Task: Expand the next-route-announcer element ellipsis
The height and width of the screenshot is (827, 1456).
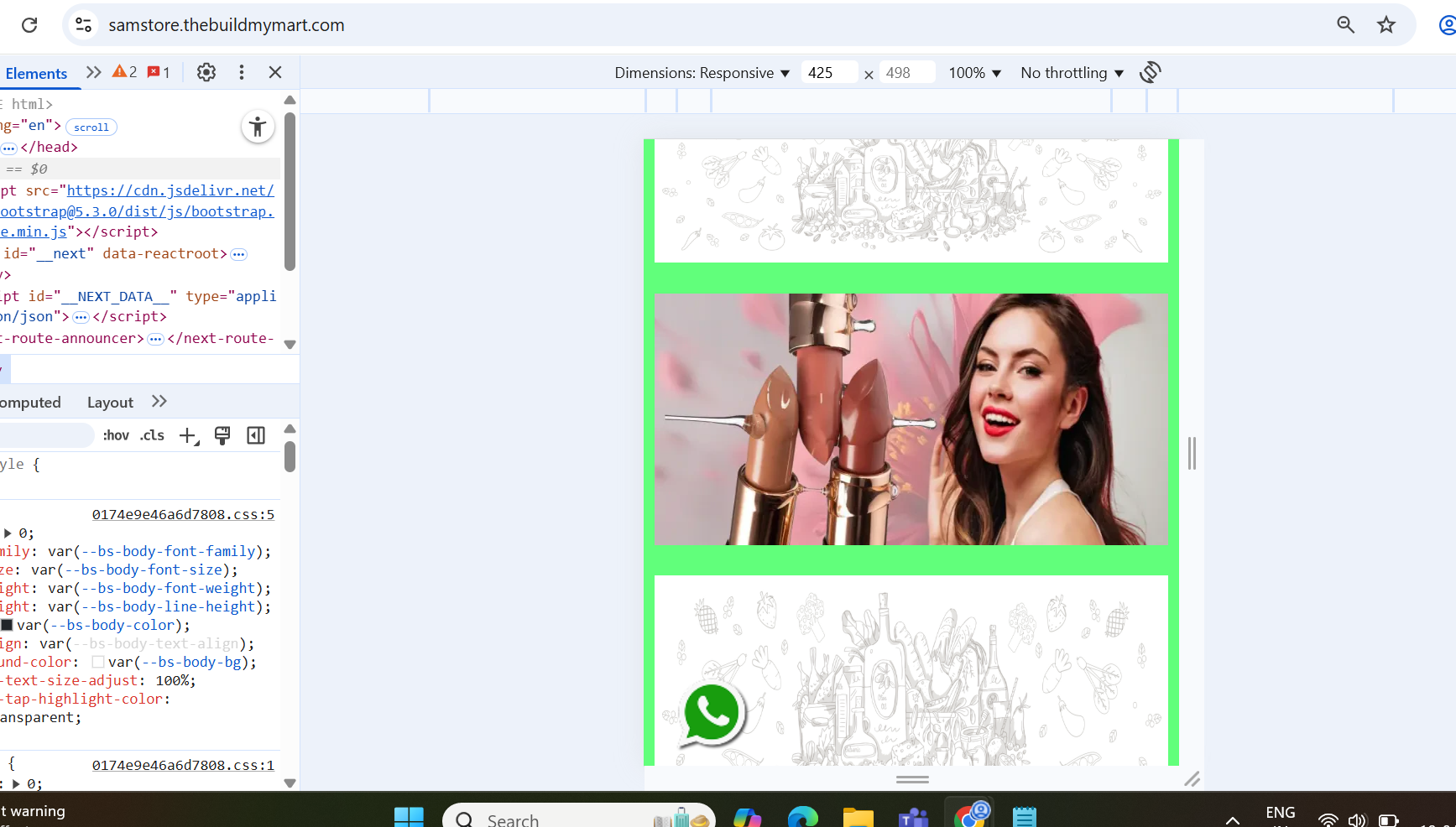Action: click(x=155, y=339)
